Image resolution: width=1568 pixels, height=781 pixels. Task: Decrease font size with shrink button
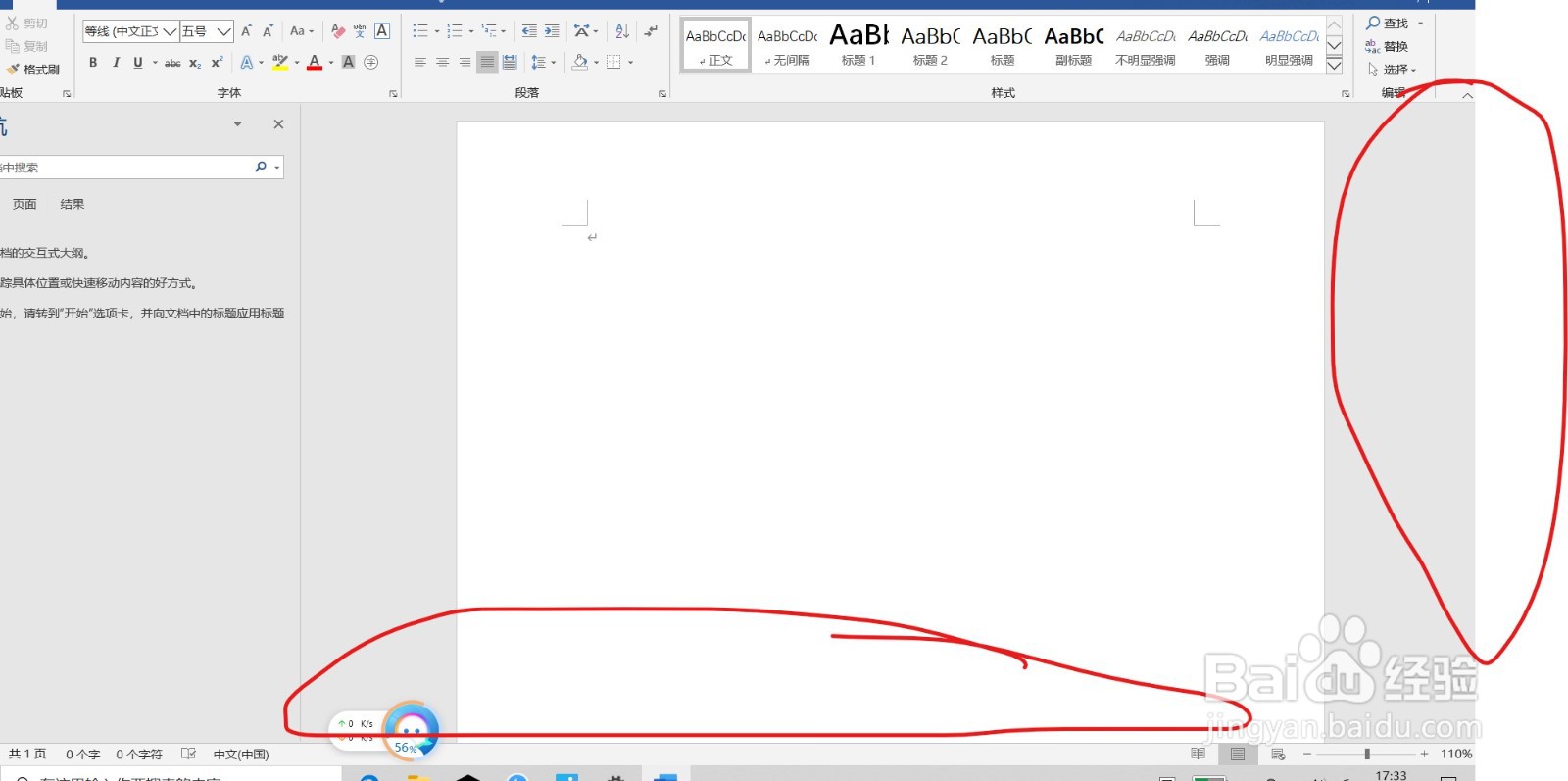point(268,31)
